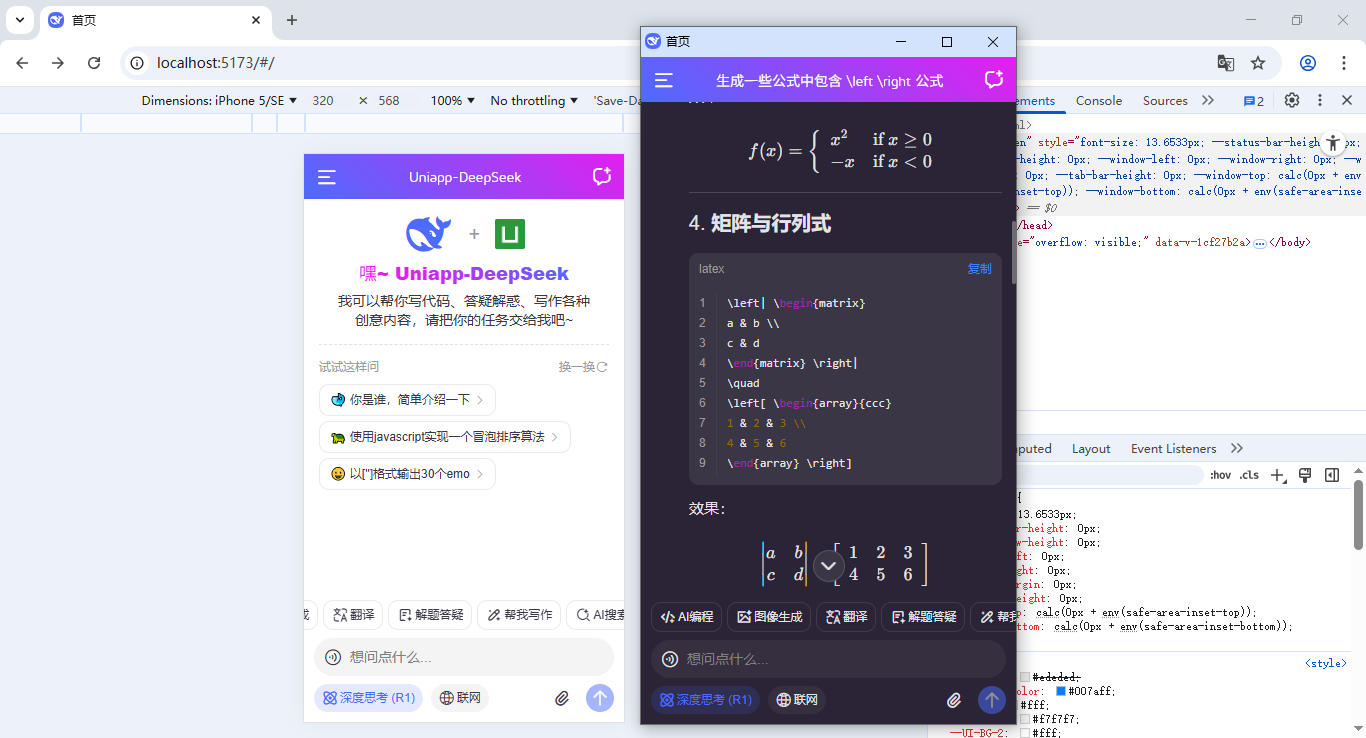Image resolution: width=1366 pixels, height=738 pixels.
Task: Toggle 深度思考 (R1) in the front dark window
Action: coord(705,700)
